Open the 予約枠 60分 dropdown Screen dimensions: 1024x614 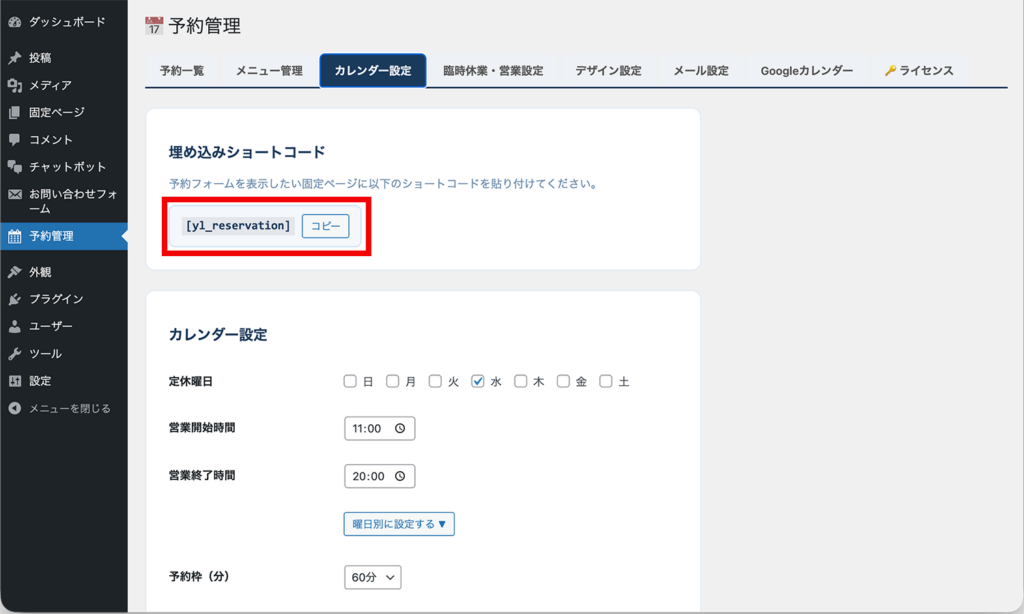coord(372,577)
